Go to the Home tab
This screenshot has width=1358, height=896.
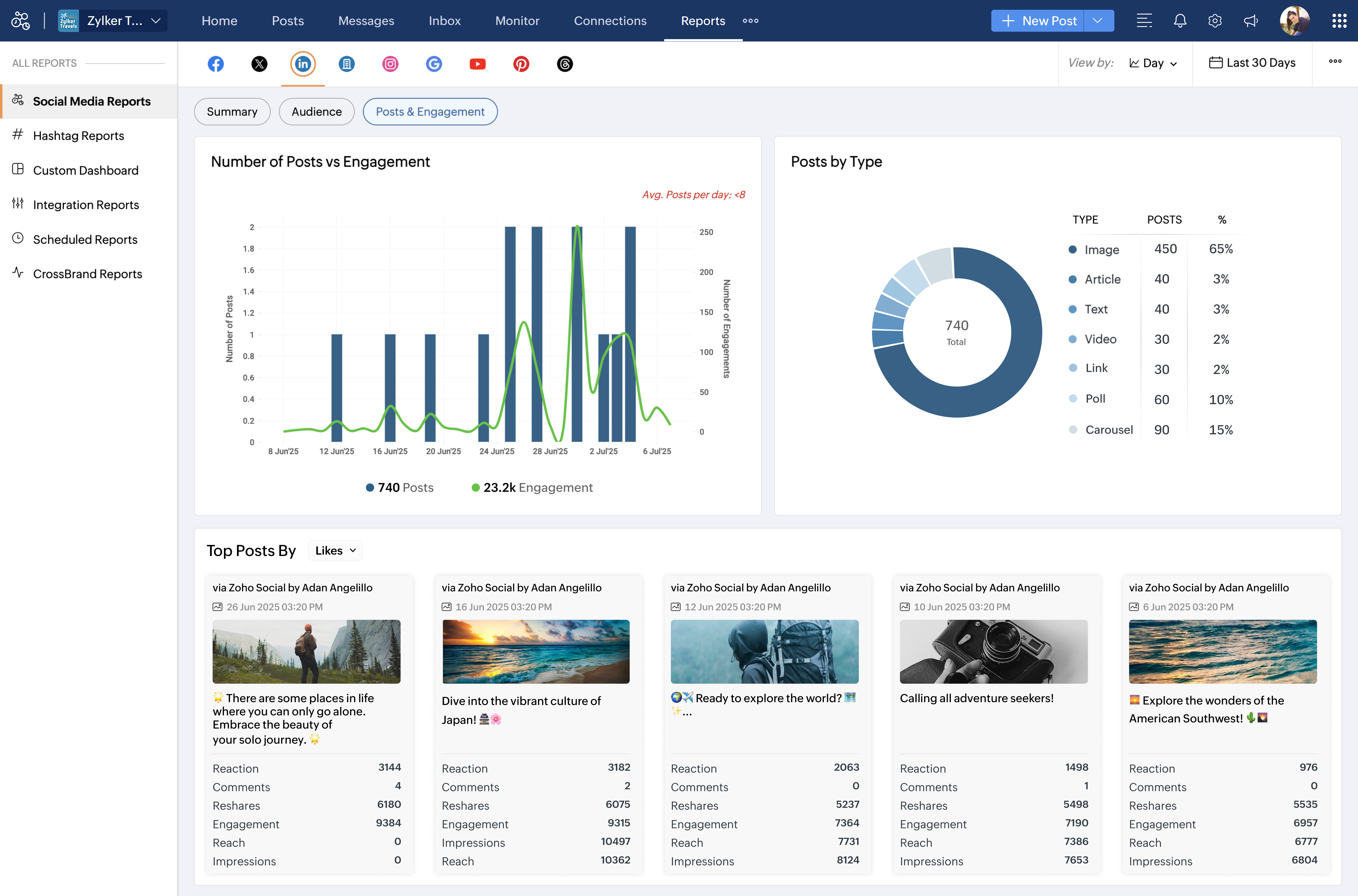[x=219, y=21]
